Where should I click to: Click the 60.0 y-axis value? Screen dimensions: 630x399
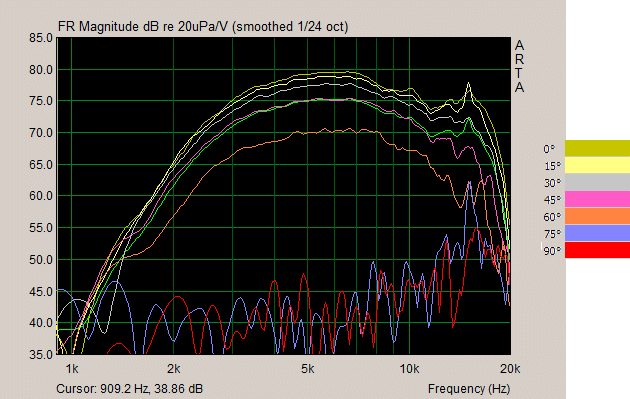point(41,196)
